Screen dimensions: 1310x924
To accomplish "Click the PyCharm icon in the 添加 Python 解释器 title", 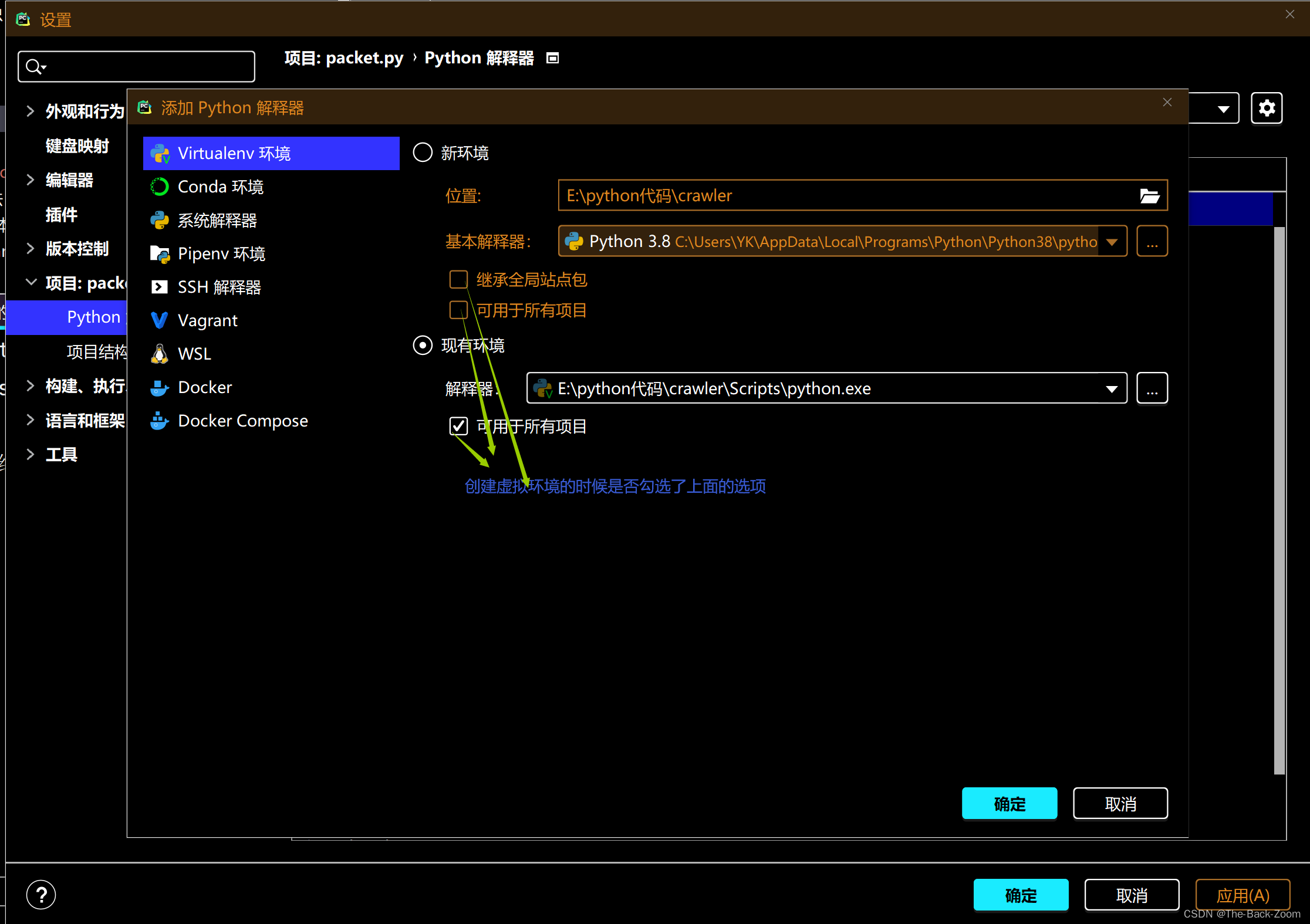I will pyautogui.click(x=144, y=107).
